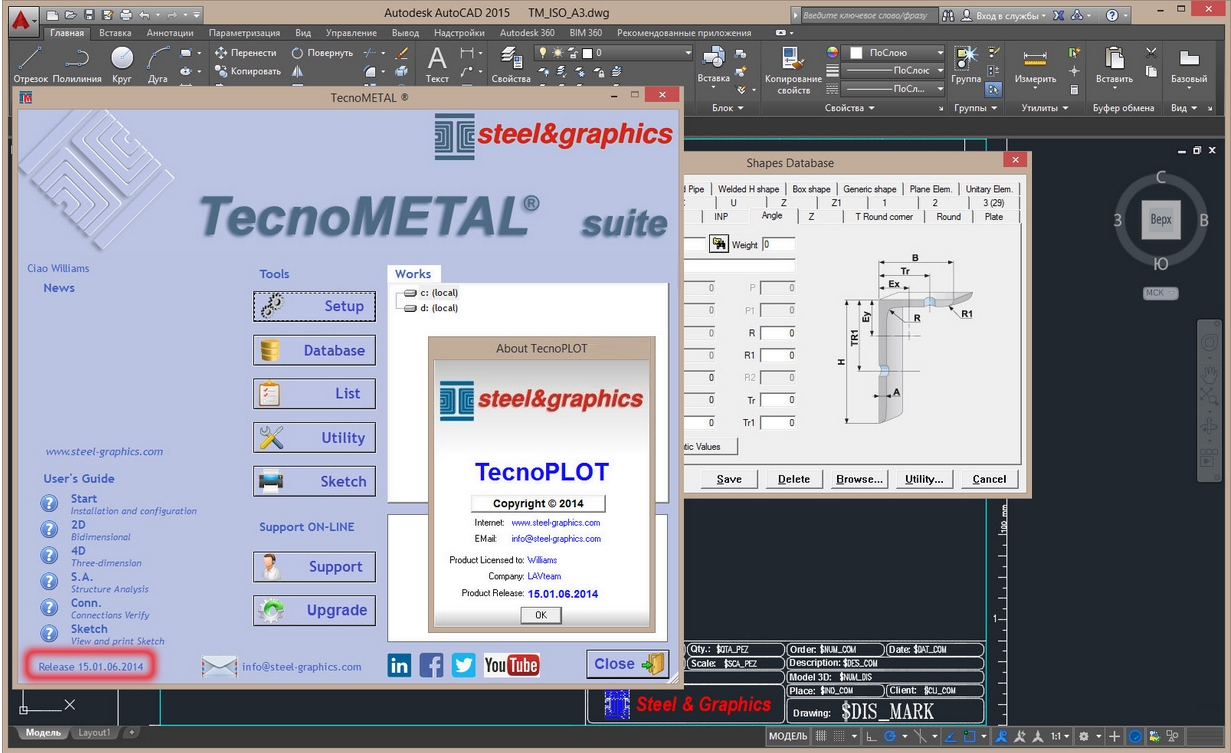Switch to the Вставка ribbon tab
This screenshot has height=753, width=1231.
[x=115, y=33]
